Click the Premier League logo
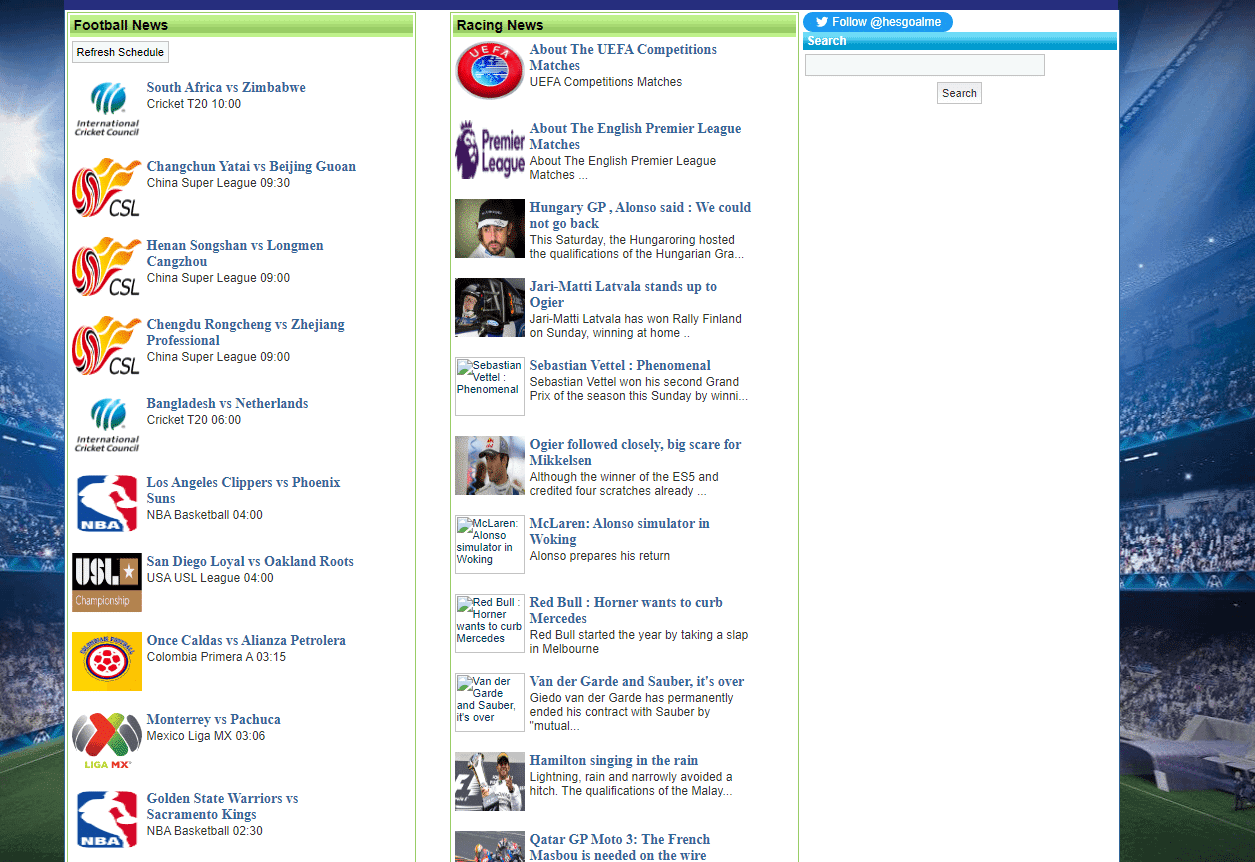This screenshot has width=1255, height=862. coord(490,149)
